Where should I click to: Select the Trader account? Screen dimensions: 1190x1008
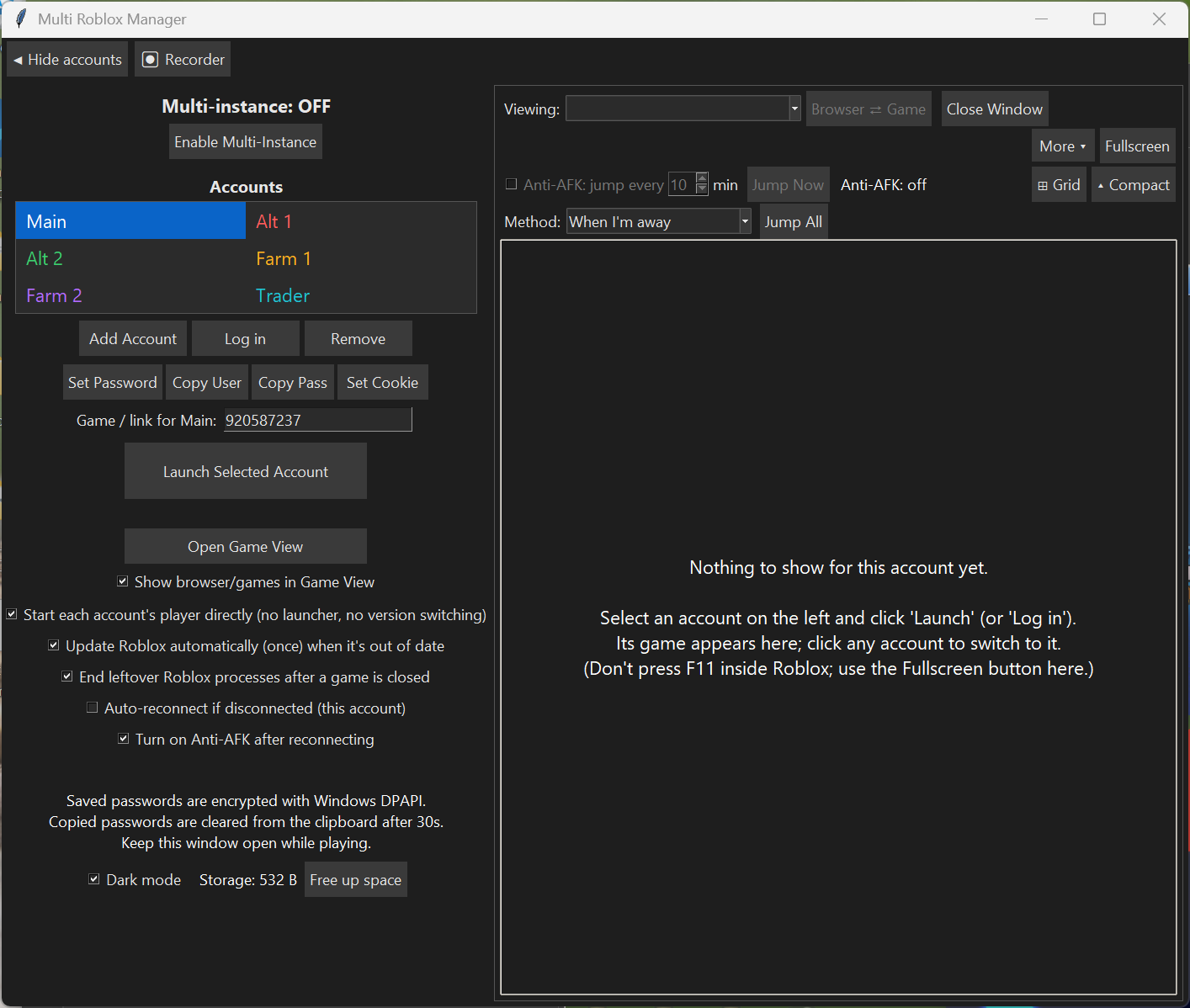coord(361,295)
